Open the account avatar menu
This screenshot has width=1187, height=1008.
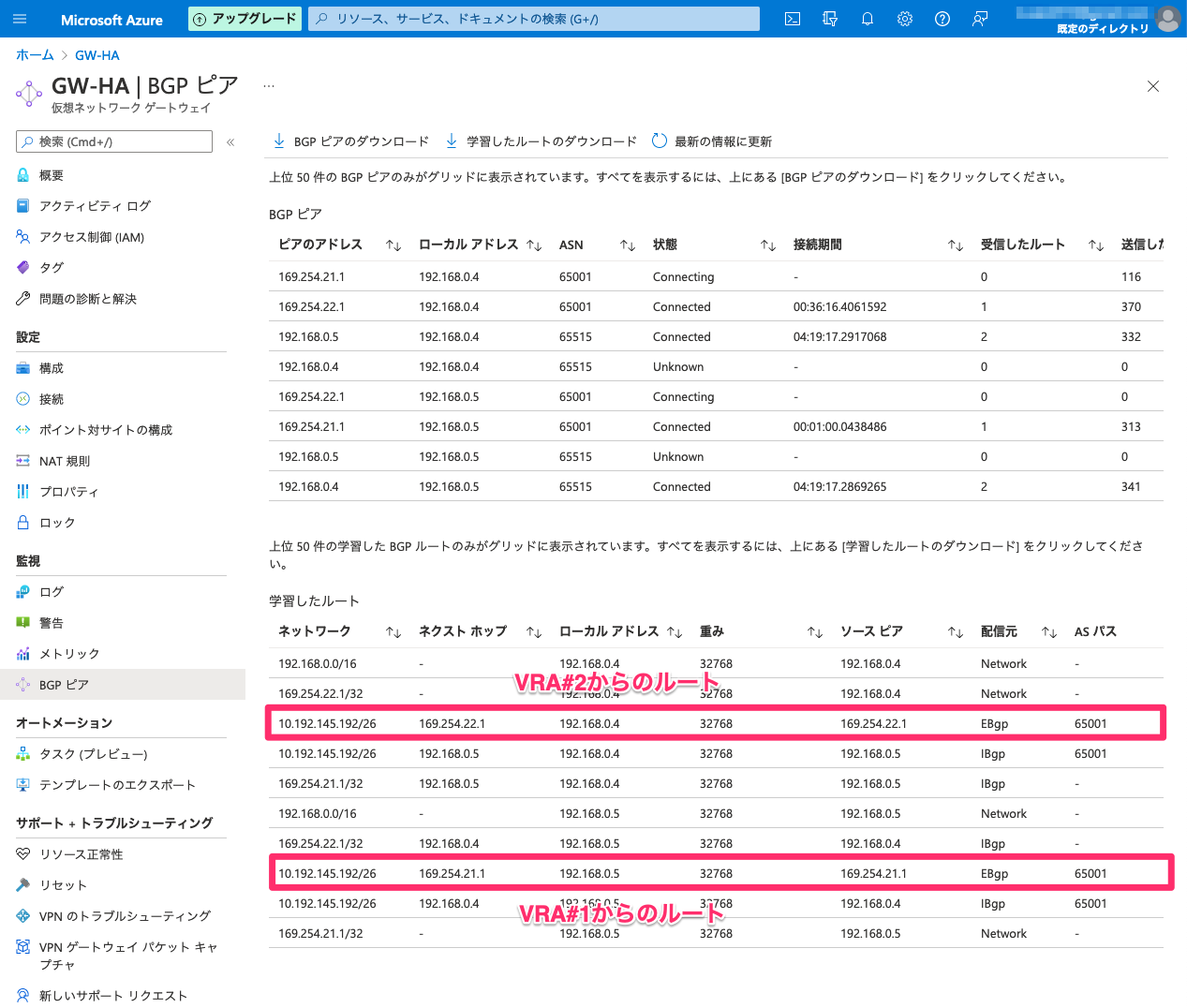[x=1167, y=18]
